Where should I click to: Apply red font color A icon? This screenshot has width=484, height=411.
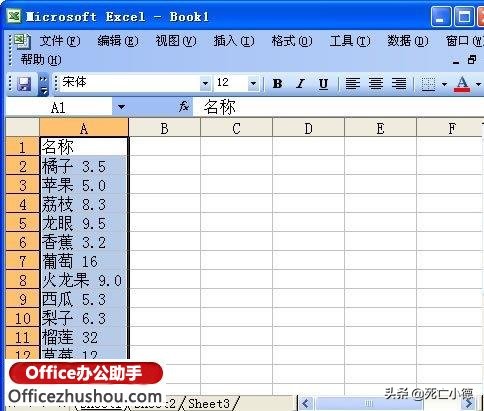click(x=462, y=84)
